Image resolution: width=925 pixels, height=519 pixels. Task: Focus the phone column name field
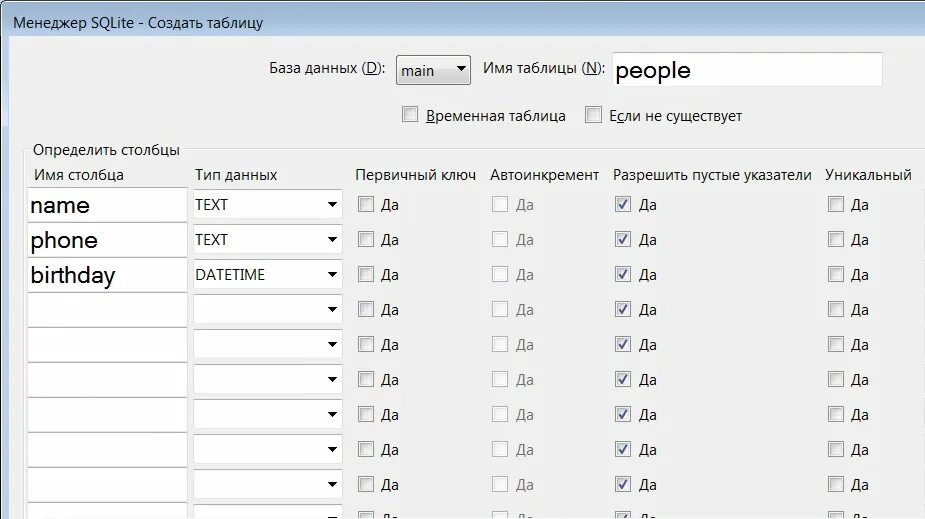[x=107, y=240]
